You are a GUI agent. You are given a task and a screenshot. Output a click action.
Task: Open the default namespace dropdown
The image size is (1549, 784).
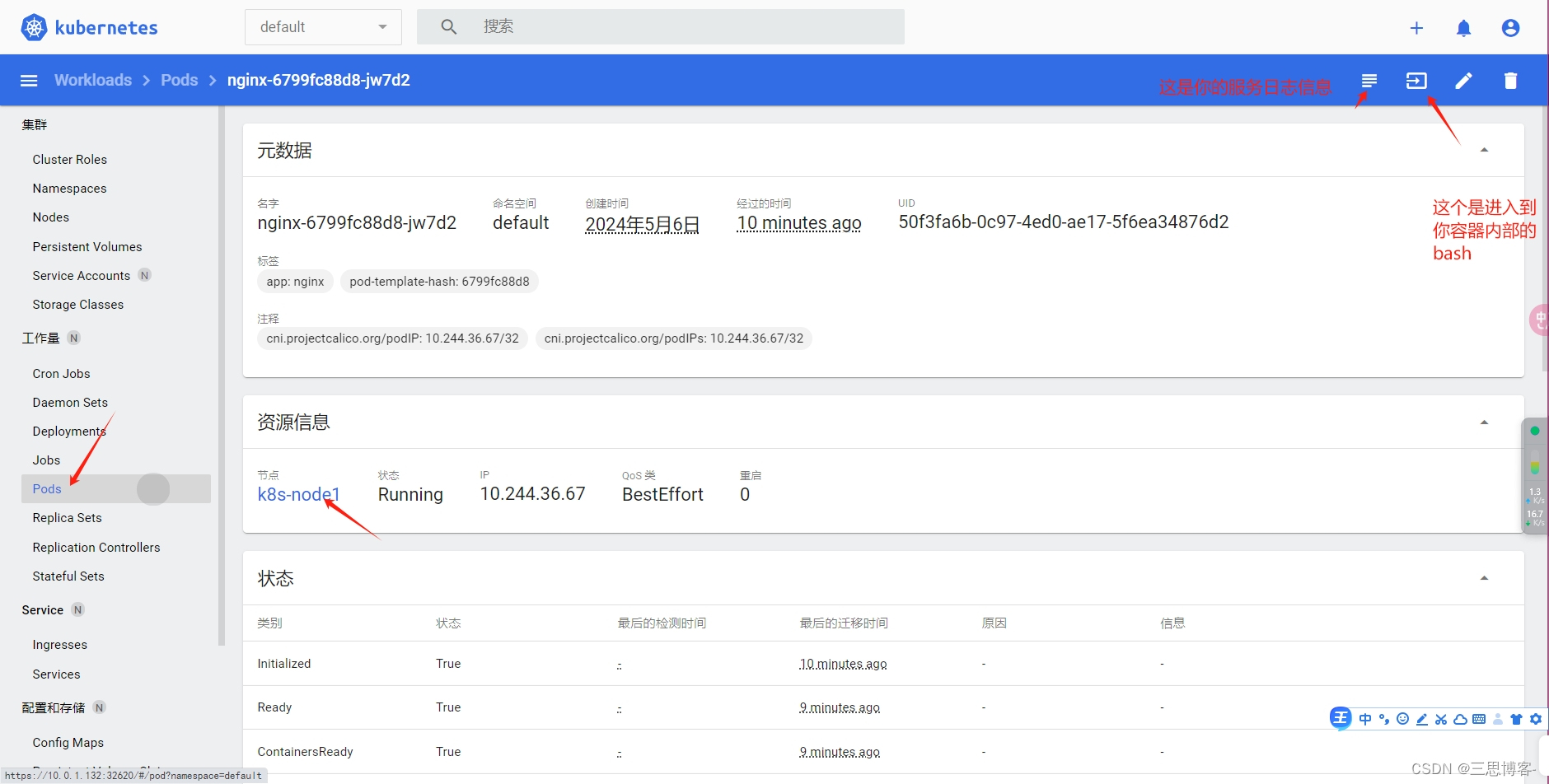(323, 27)
